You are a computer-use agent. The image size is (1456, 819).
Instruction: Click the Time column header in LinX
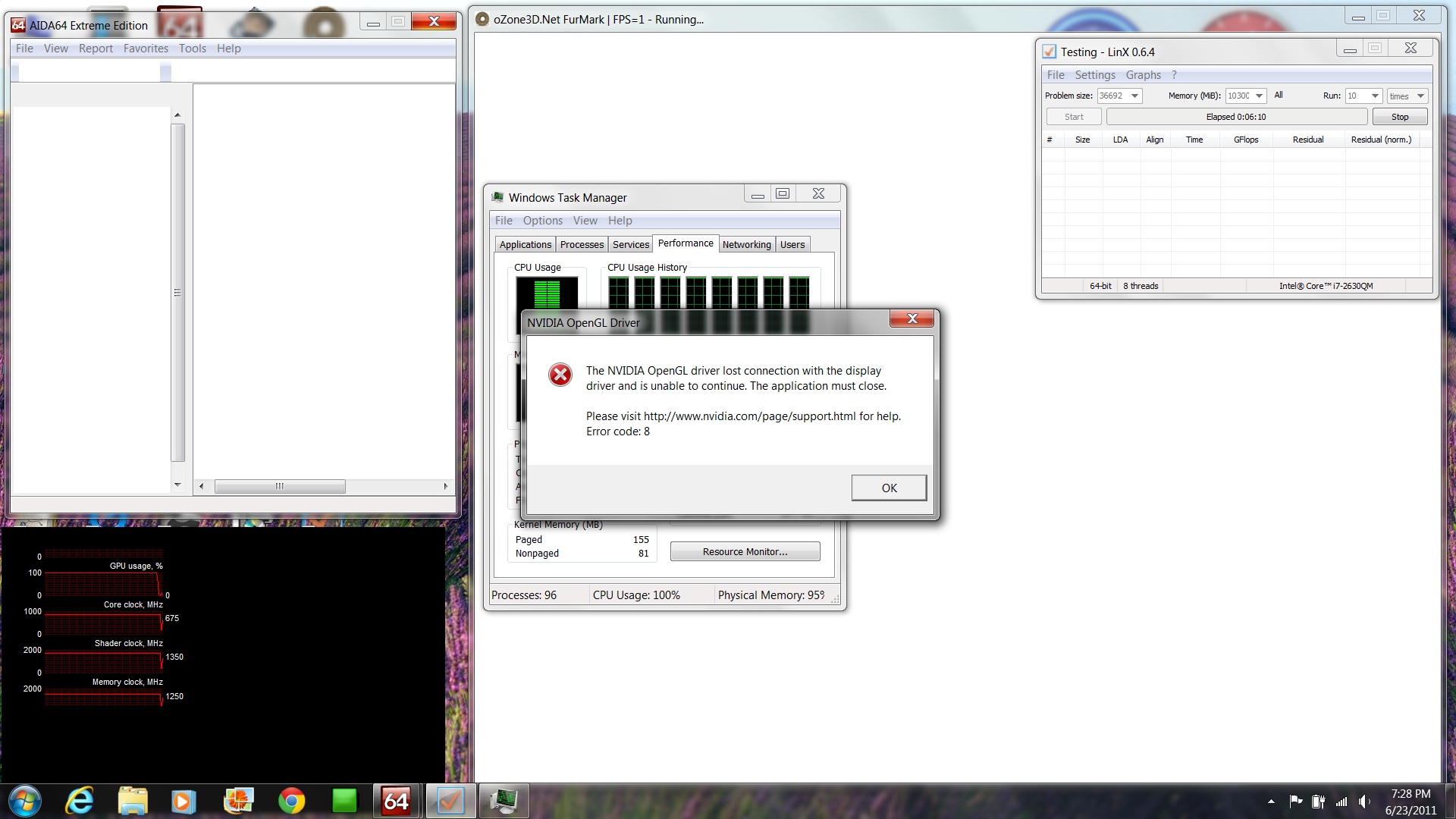pos(1194,140)
